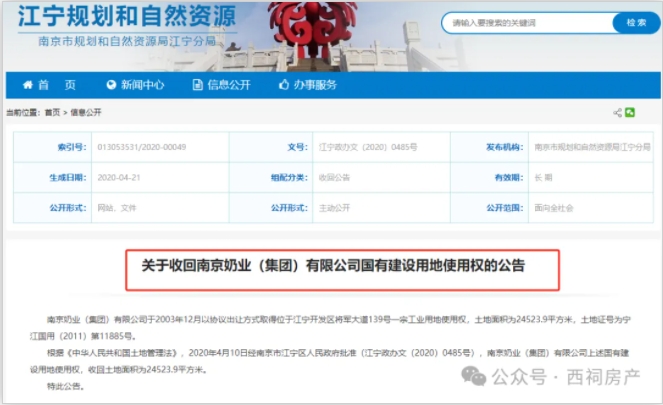Click the home icon in navigation bar

[x=26, y=85]
